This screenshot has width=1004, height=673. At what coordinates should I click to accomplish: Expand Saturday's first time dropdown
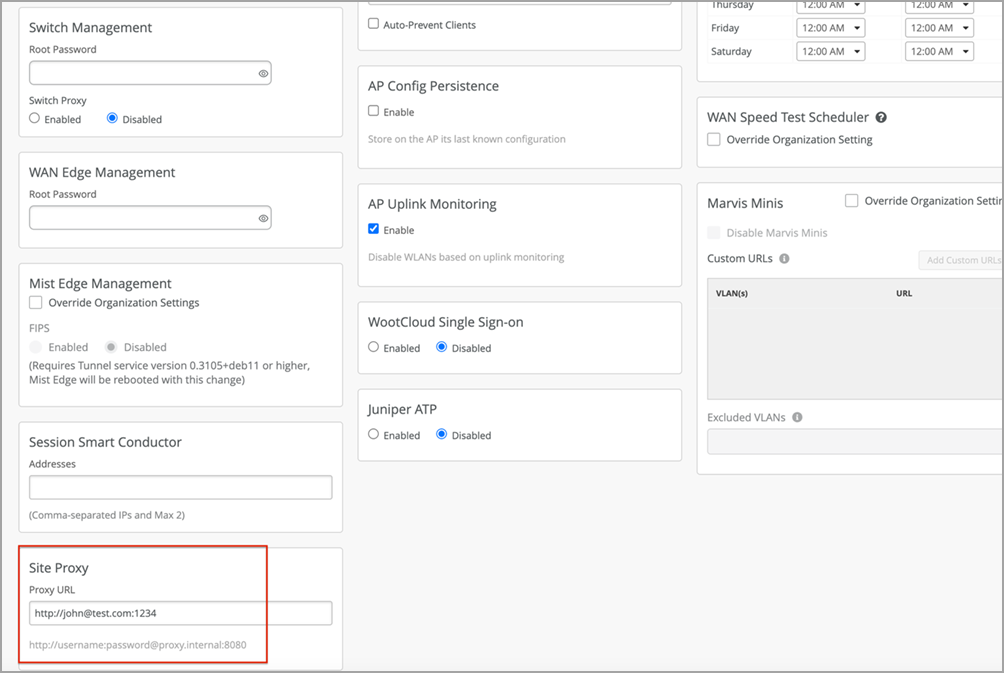[830, 52]
